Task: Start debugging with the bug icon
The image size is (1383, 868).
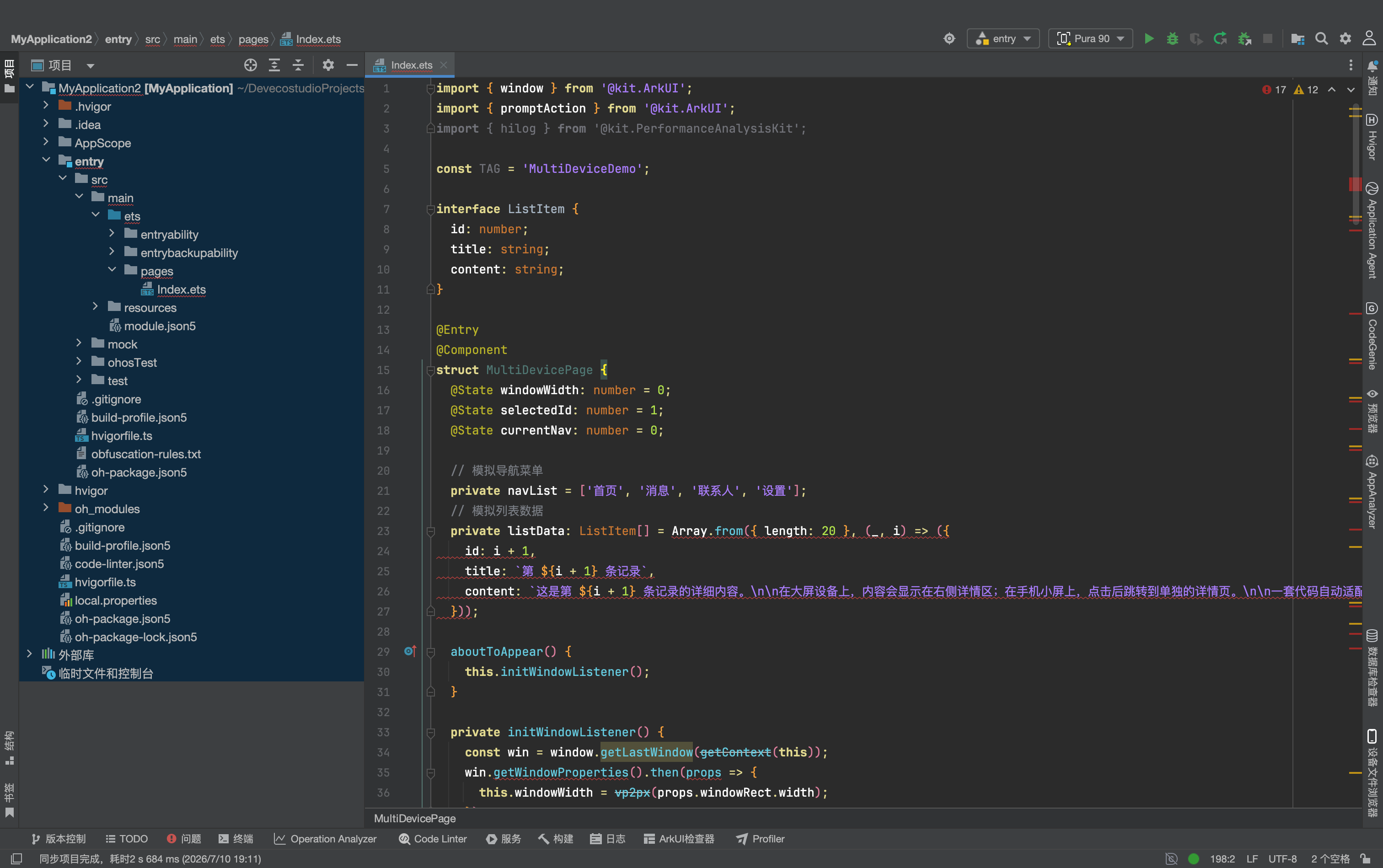Action: tap(1172, 38)
